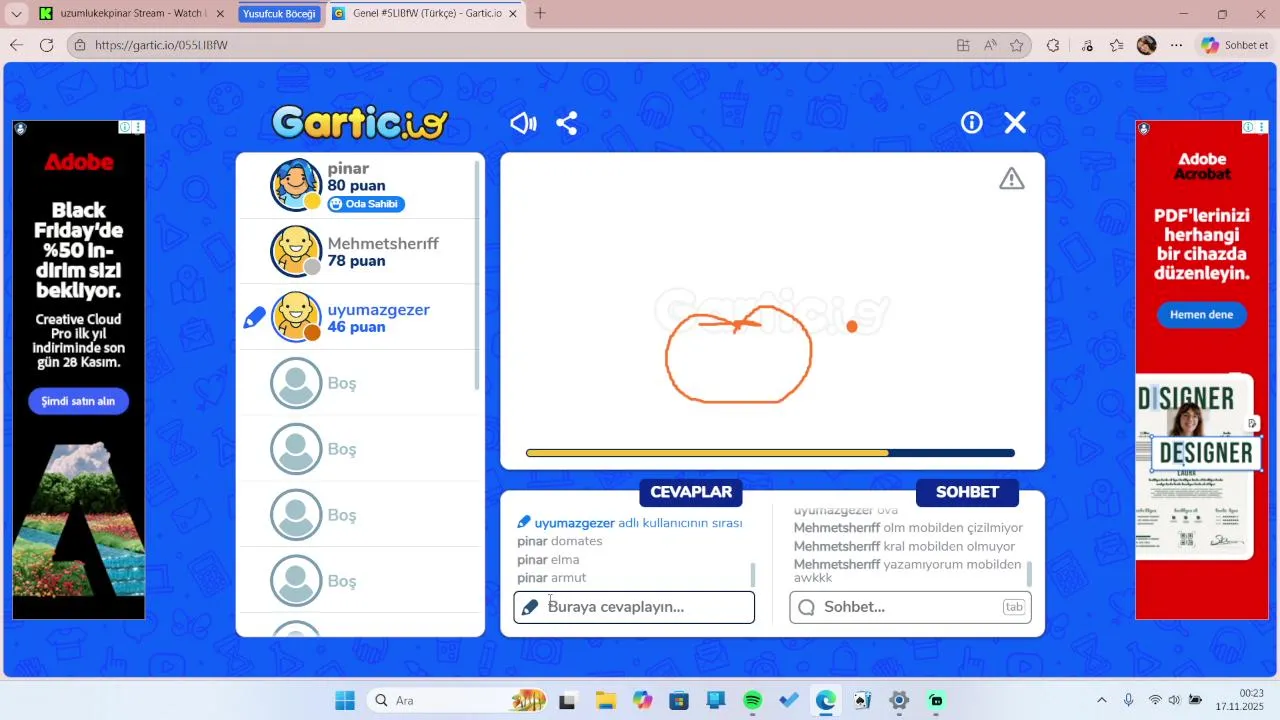Open Settings gear from the taskbar
Viewport: 1280px width, 720px height.
point(899,700)
